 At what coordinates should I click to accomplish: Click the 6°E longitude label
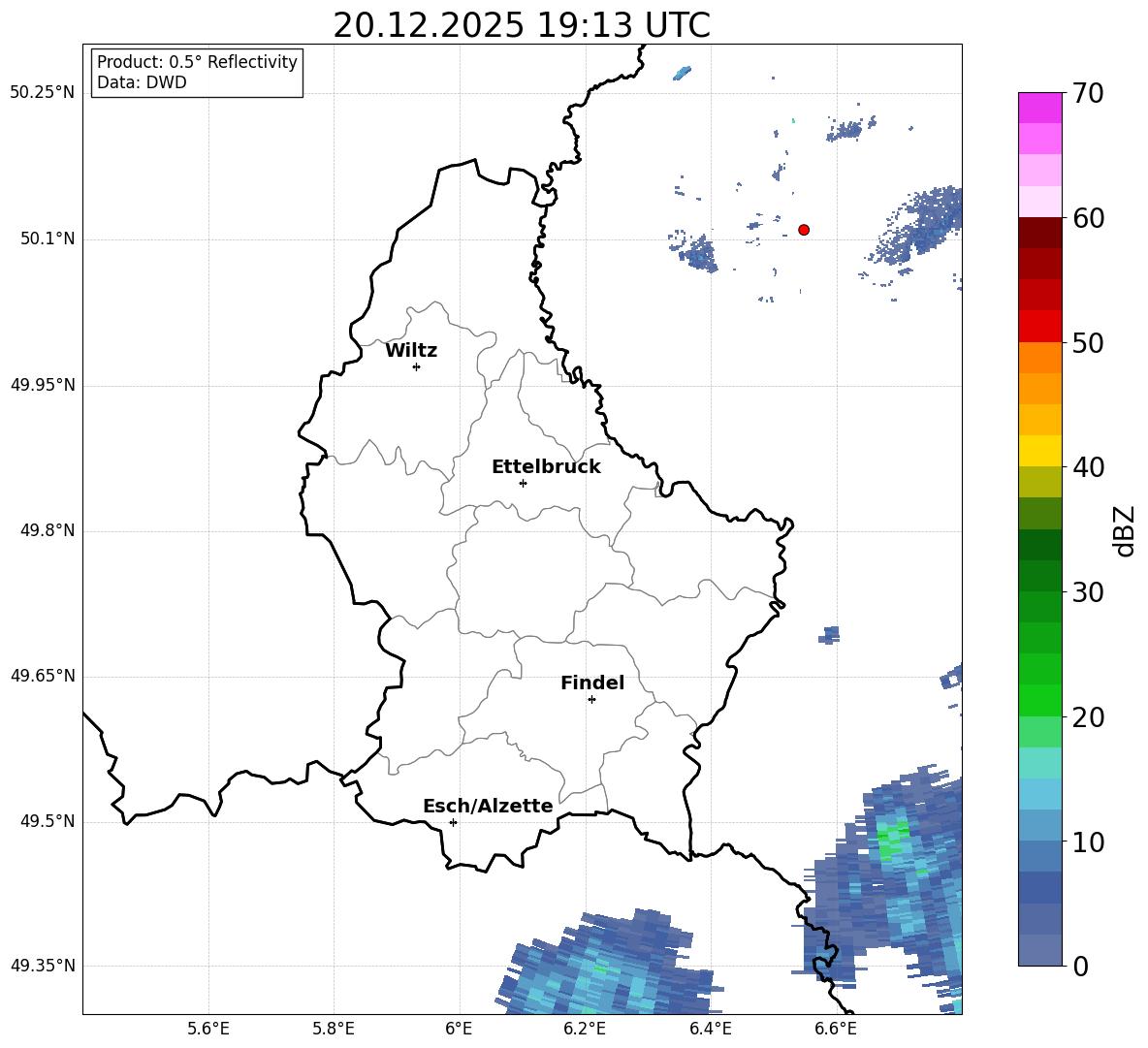[459, 1029]
